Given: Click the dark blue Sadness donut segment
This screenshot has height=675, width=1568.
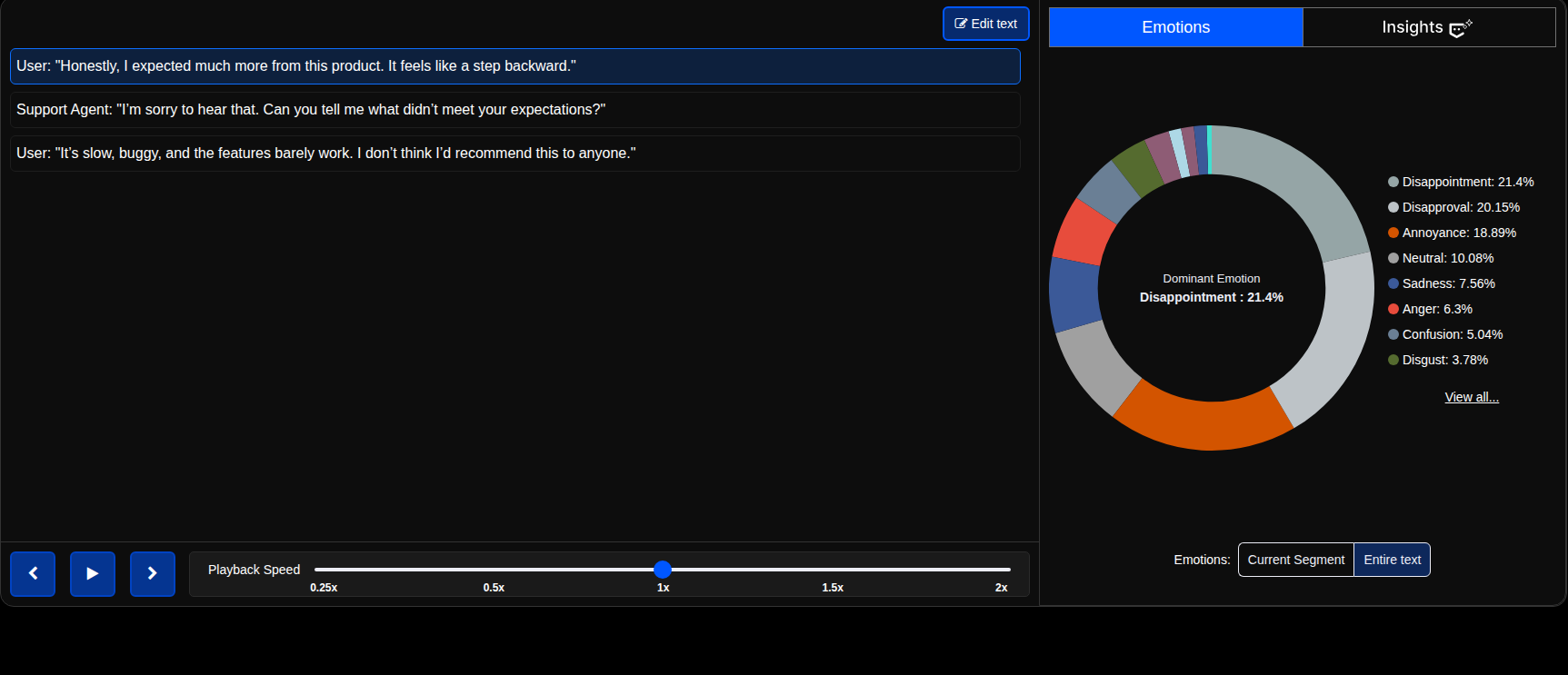Looking at the screenshot, I should (1074, 294).
